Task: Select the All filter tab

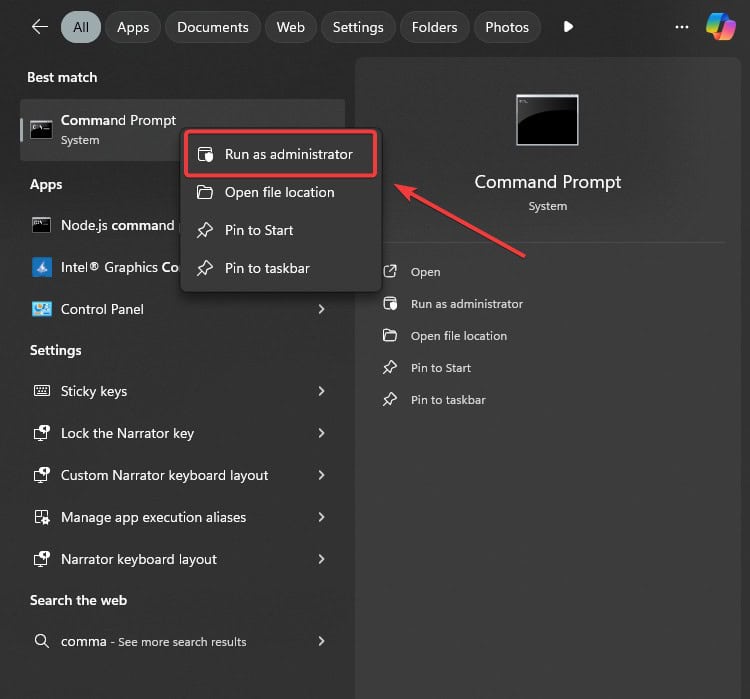Action: pos(81,27)
